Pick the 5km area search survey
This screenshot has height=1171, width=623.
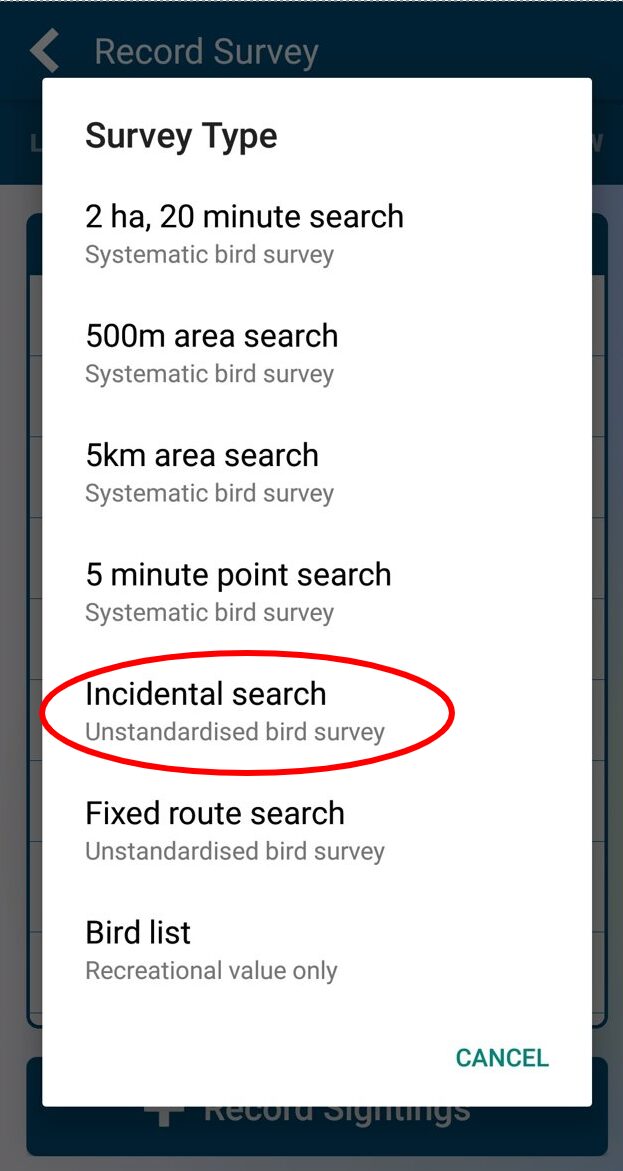tap(201, 455)
